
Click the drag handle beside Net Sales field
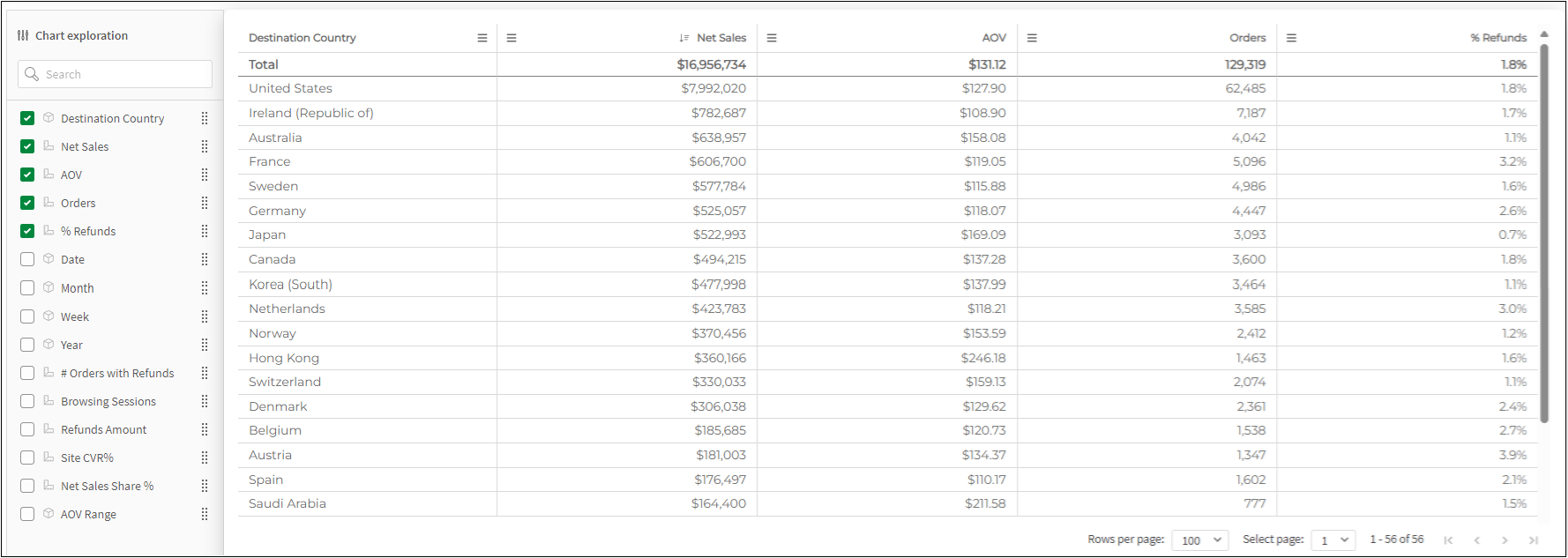(205, 146)
